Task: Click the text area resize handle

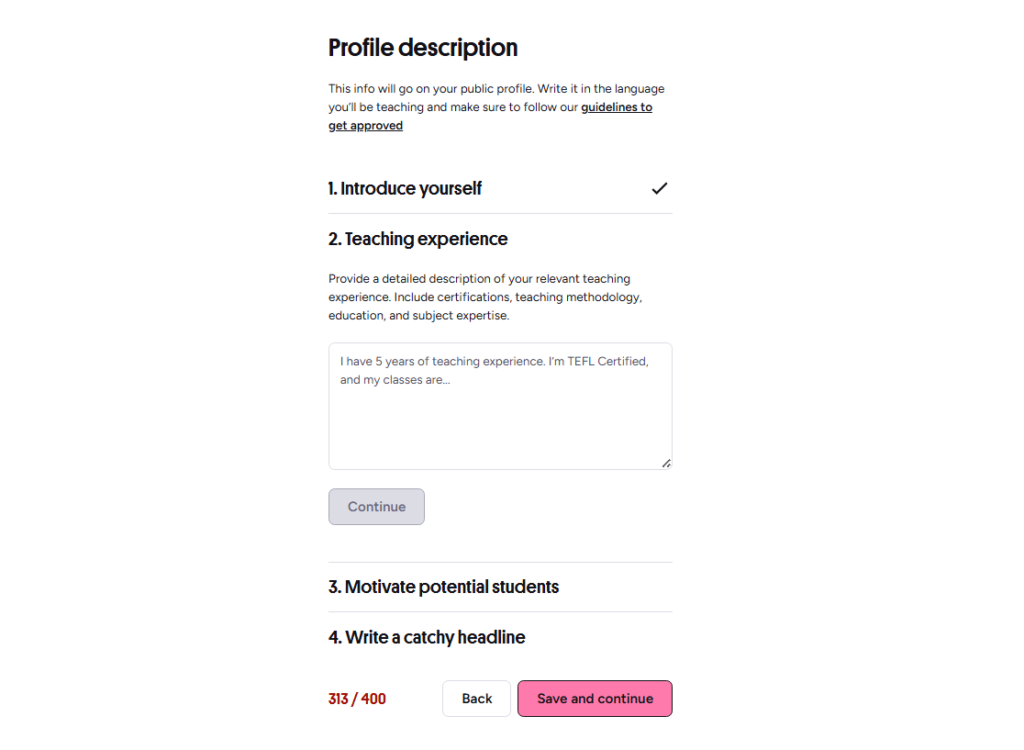Action: coord(665,463)
